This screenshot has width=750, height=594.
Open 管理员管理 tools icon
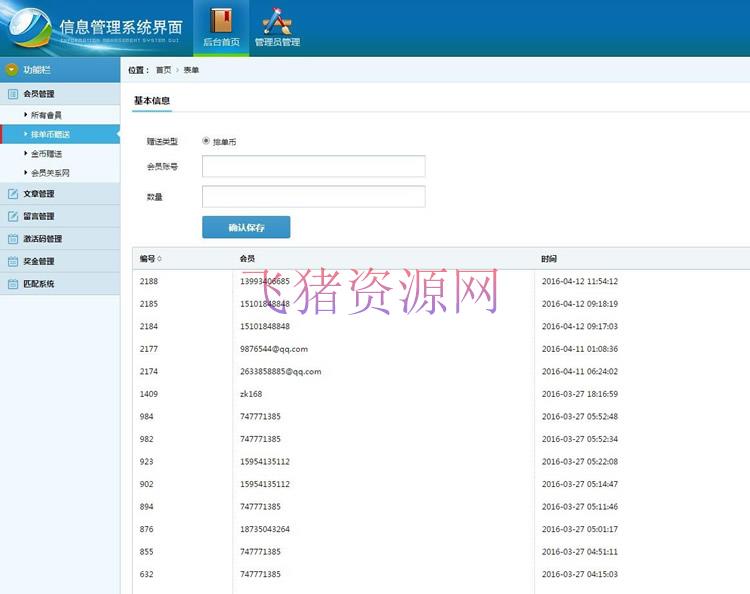276,20
